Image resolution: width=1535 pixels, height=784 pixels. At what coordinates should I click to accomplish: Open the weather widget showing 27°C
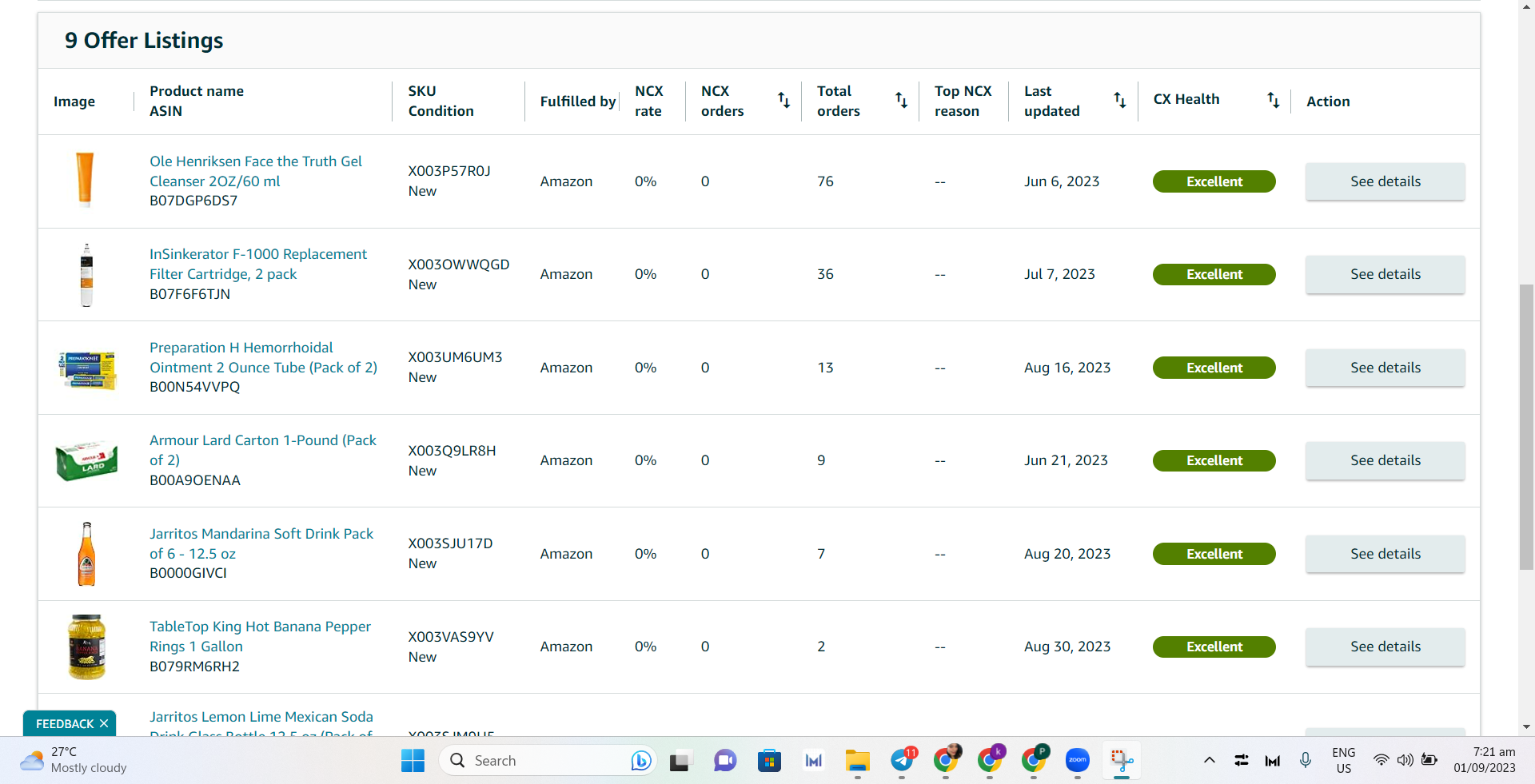click(74, 760)
